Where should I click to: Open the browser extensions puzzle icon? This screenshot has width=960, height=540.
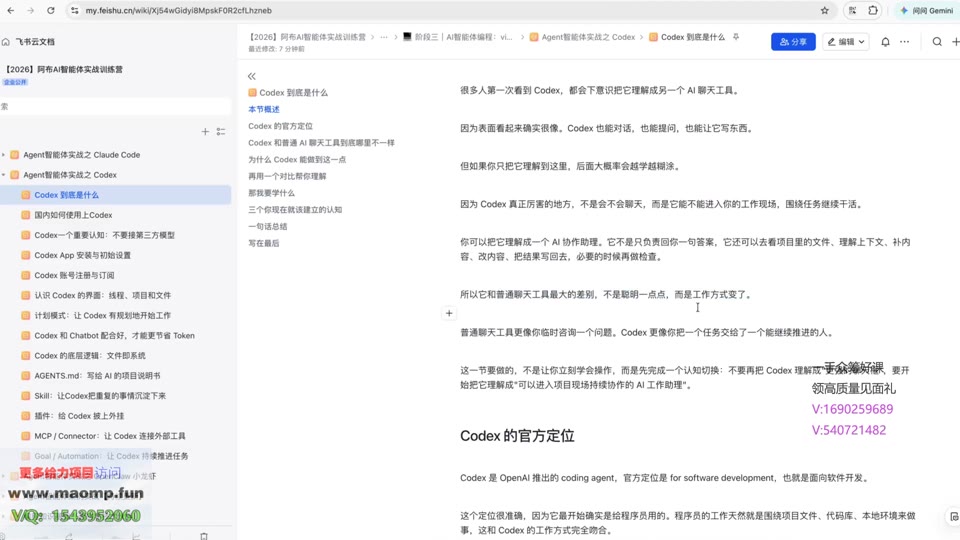coord(873,10)
